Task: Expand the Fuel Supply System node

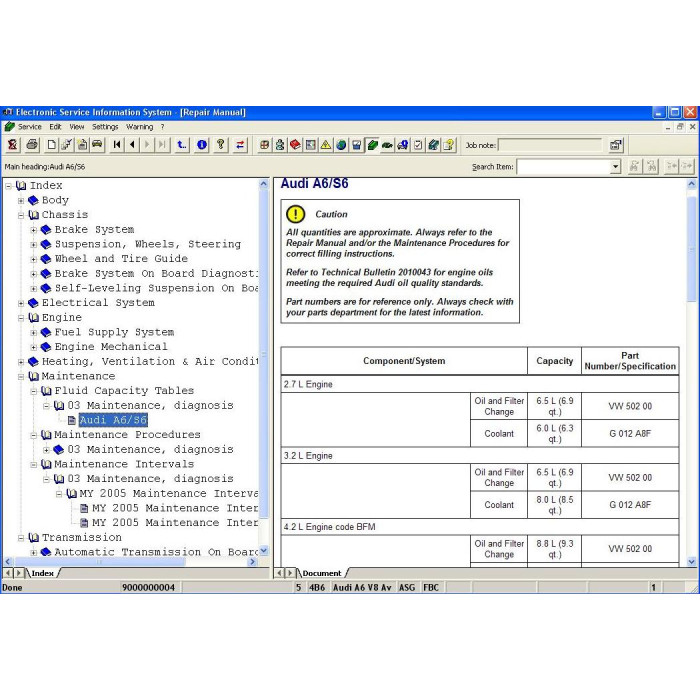Action: (34, 333)
